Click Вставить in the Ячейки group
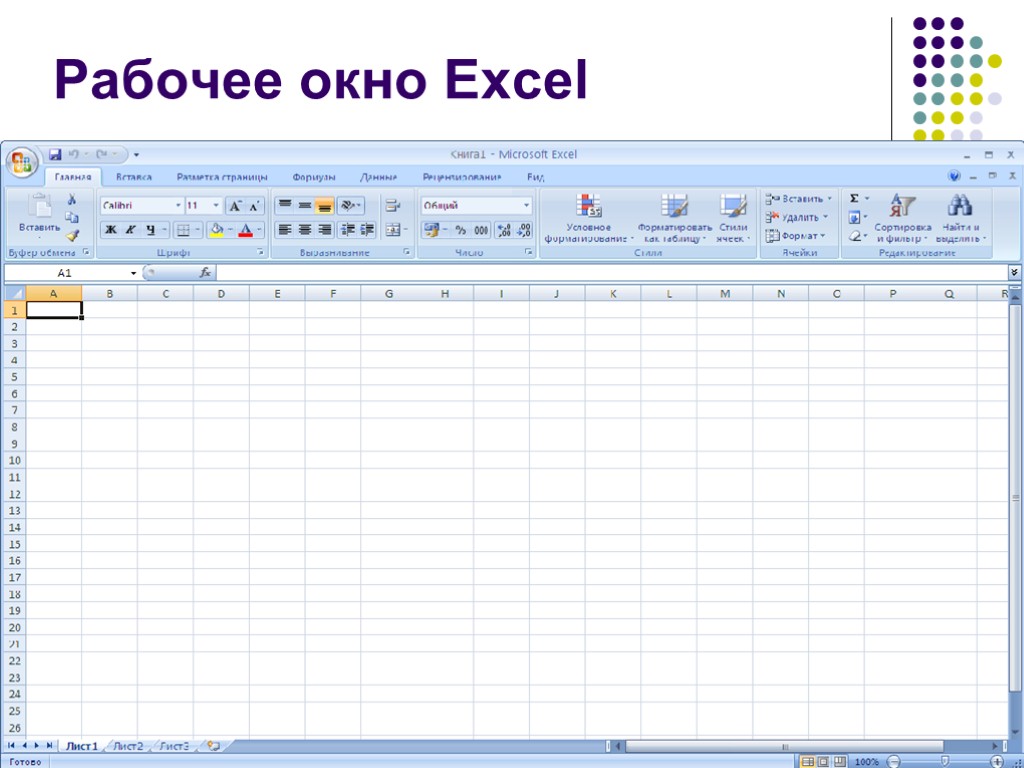Viewport: 1024px width, 768px height. pyautogui.click(x=799, y=199)
